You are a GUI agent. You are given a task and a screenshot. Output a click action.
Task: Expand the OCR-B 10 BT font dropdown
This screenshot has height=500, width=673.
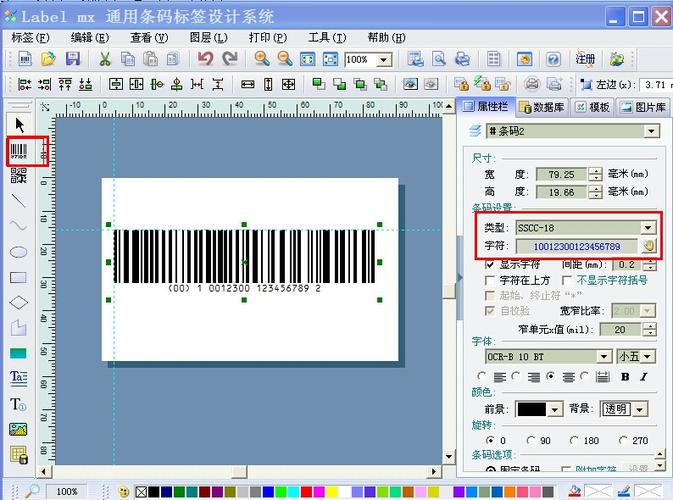tap(604, 356)
